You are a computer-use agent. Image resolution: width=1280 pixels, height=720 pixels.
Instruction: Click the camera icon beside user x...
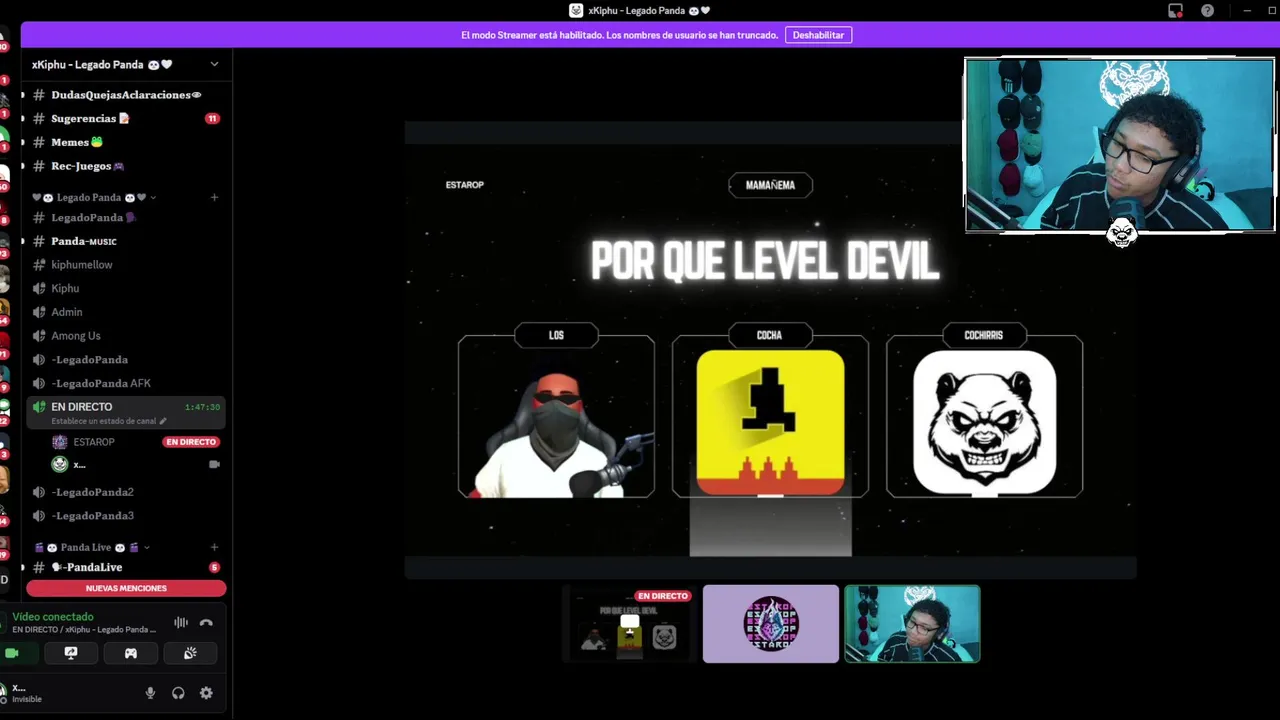[214, 465]
